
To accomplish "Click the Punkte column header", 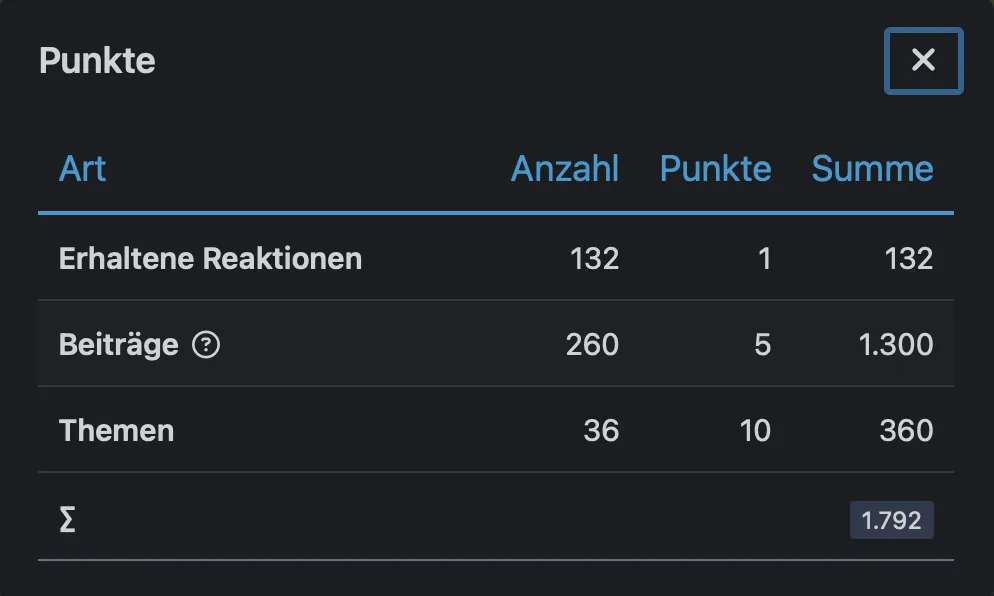I will pos(715,168).
